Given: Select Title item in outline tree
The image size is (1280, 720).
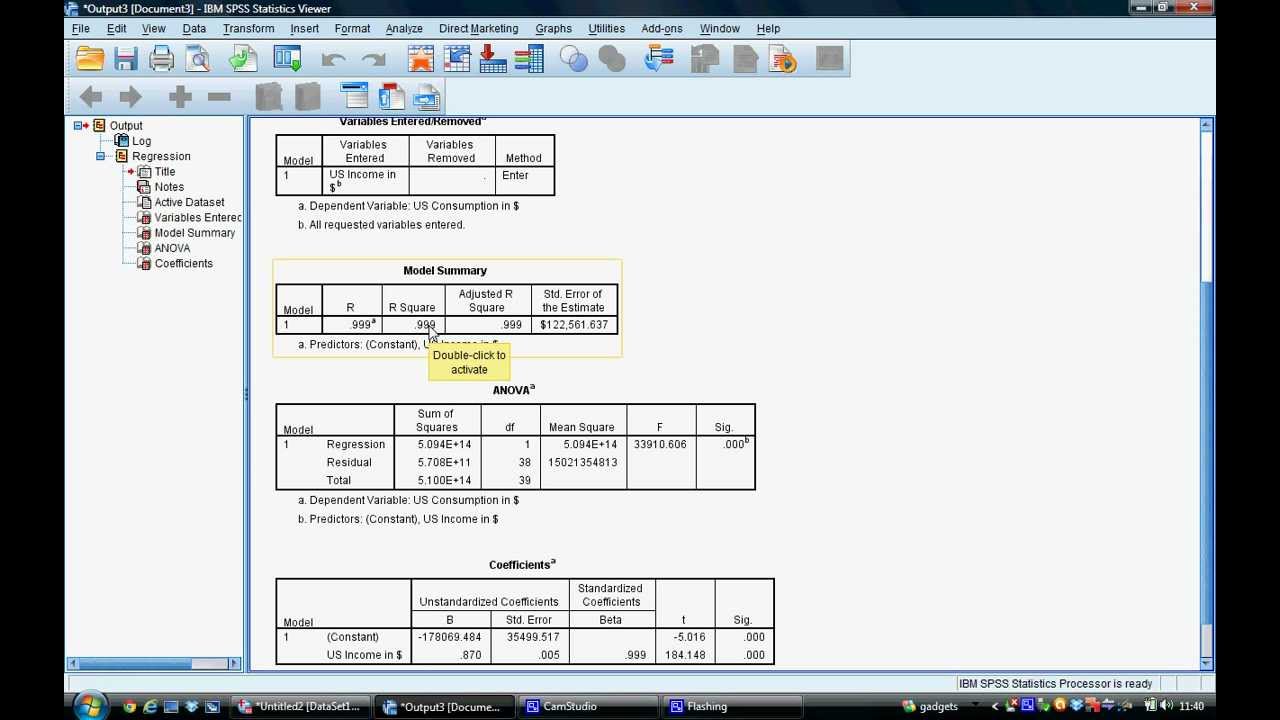Looking at the screenshot, I should tap(165, 172).
